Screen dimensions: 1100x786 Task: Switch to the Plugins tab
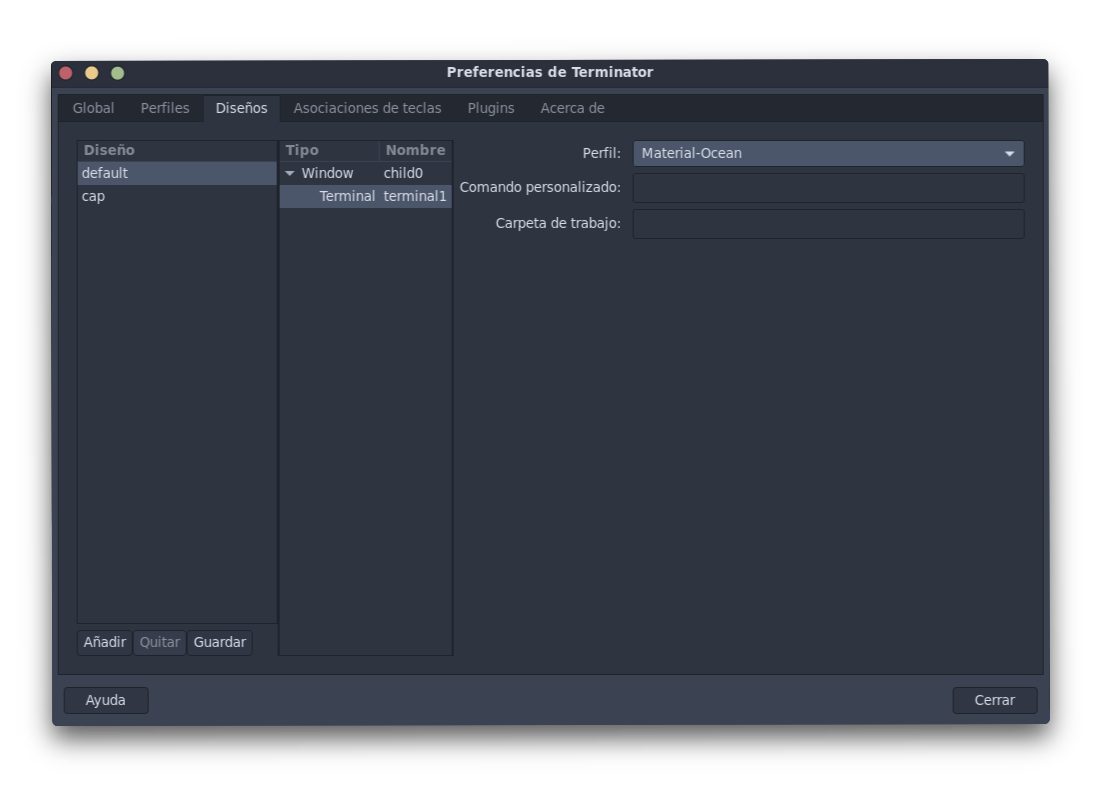click(490, 108)
